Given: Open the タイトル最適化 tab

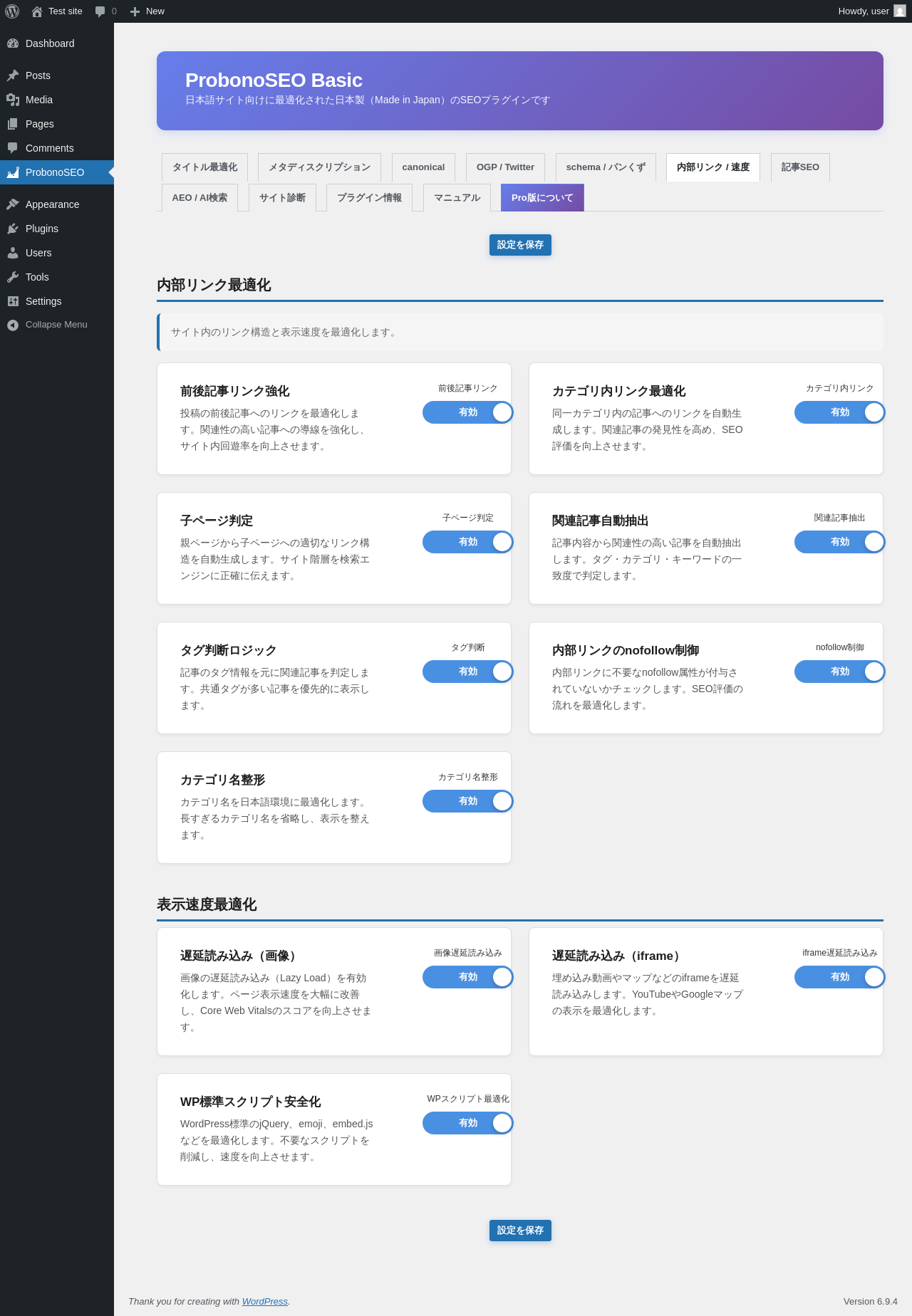Looking at the screenshot, I should pos(204,167).
